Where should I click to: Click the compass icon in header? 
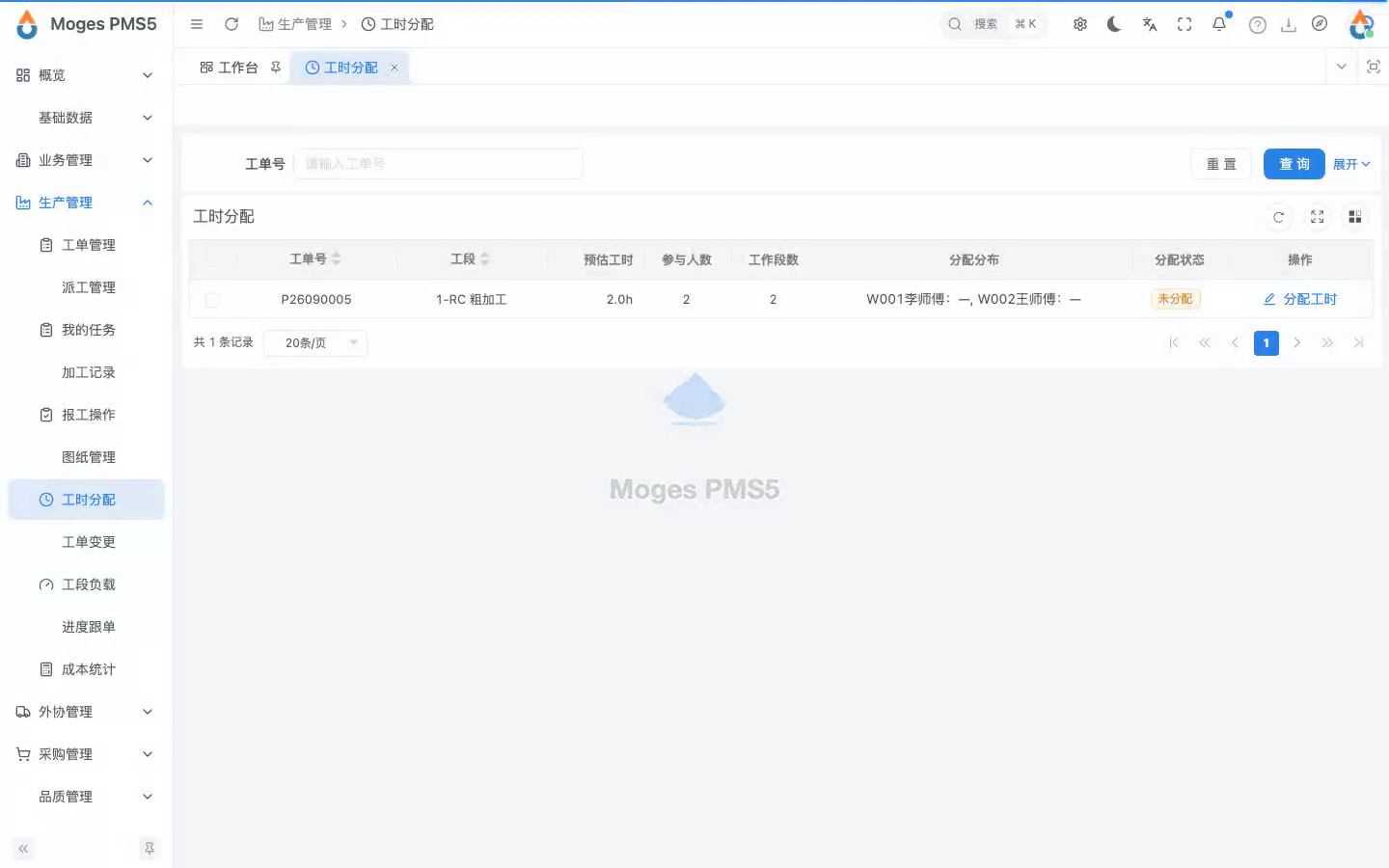pyautogui.click(x=1320, y=24)
